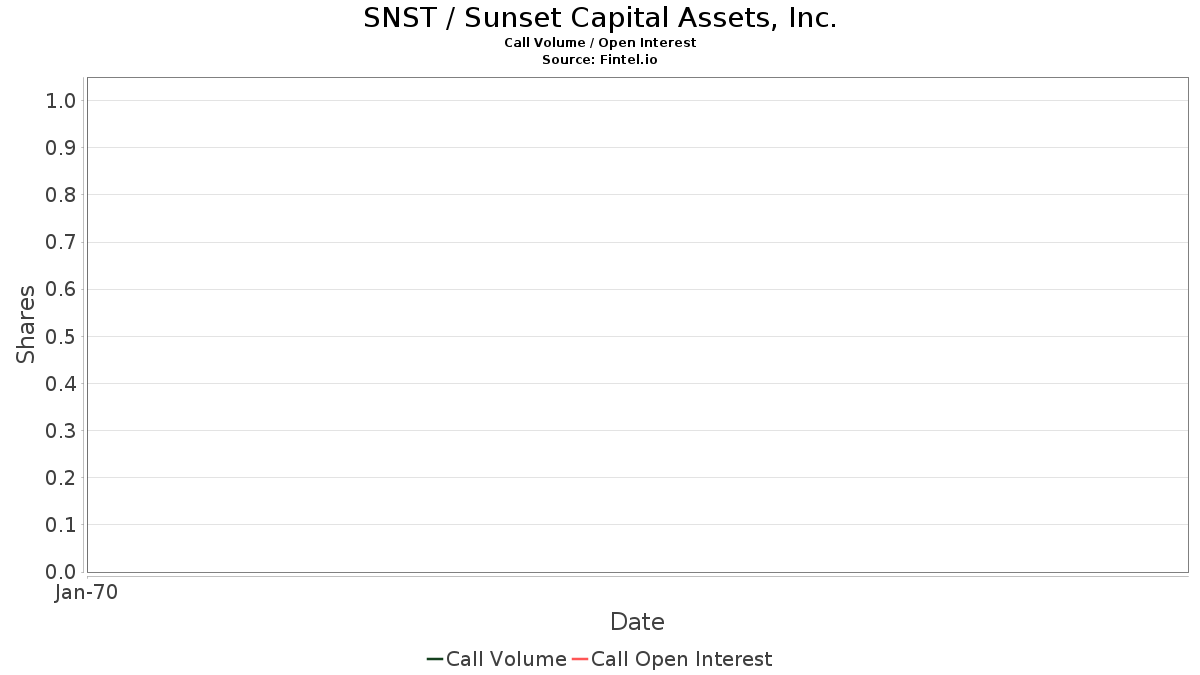Click the red Call Open Interest line swatch
This screenshot has width=1200, height=675.
click(579, 659)
